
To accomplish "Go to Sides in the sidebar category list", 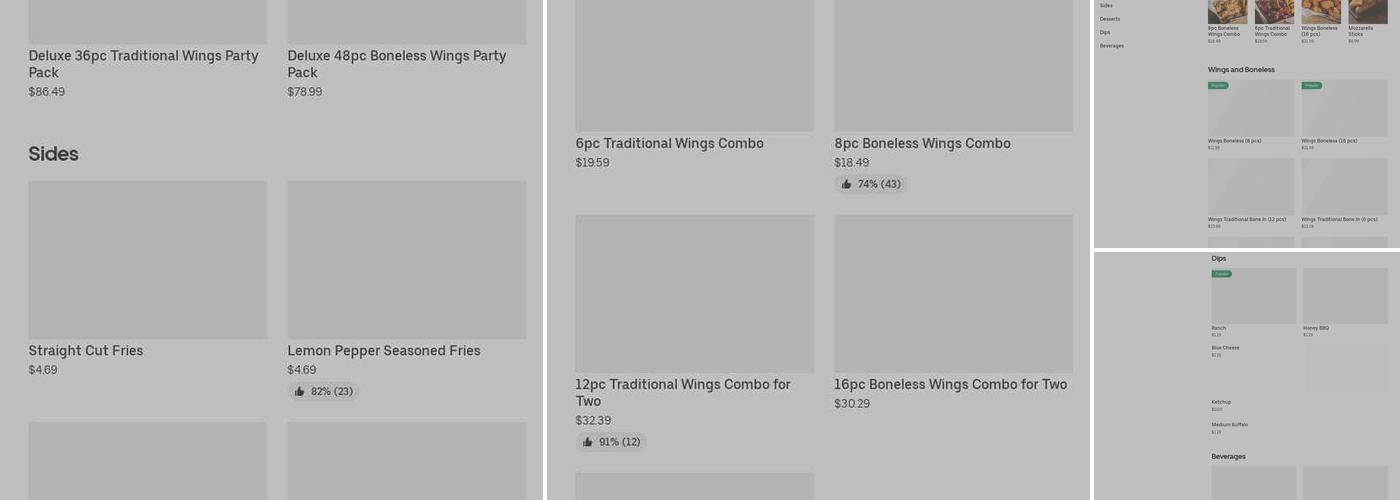I will pos(1106,6).
